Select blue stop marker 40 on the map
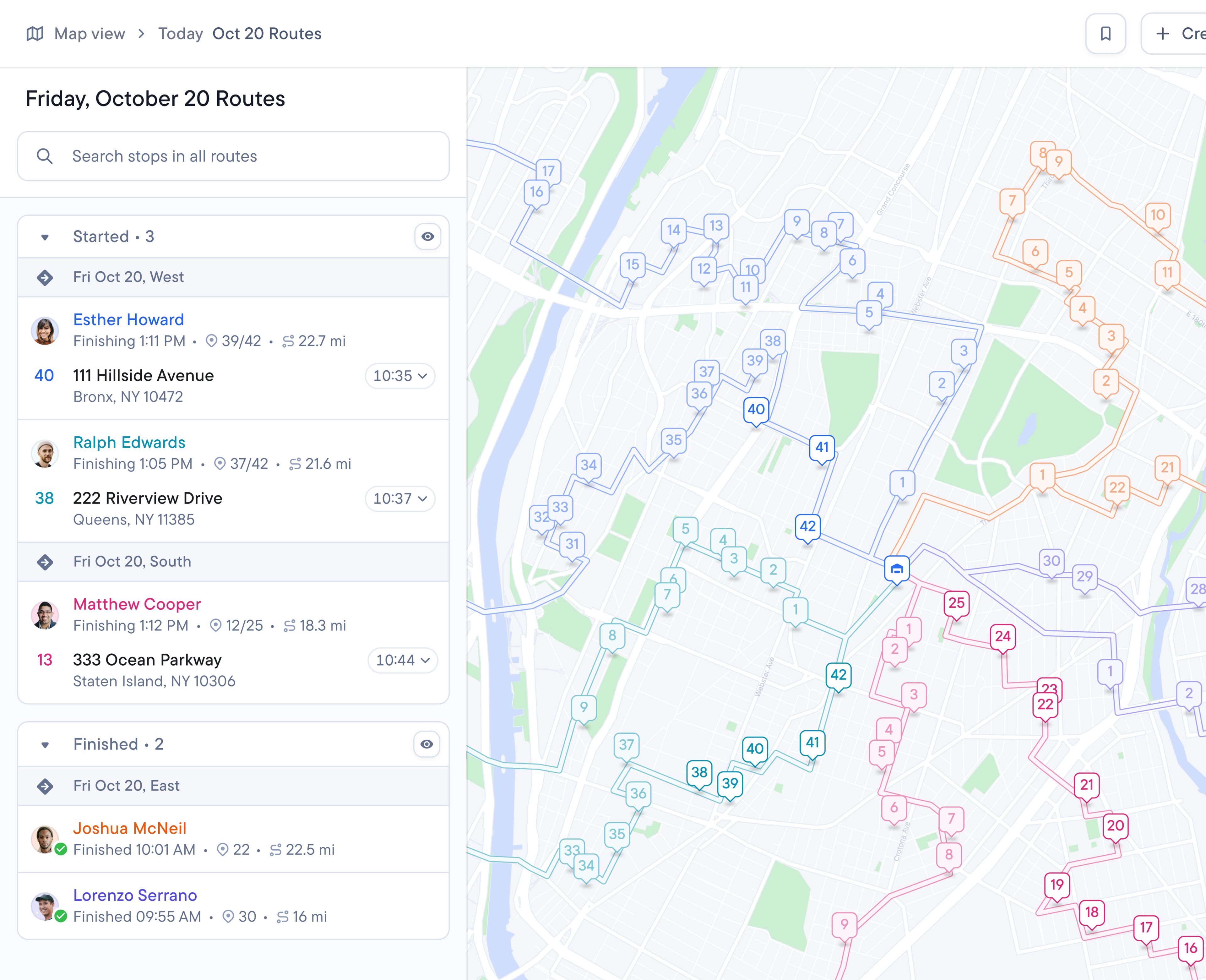Viewport: 1206px width, 980px height. coord(756,410)
